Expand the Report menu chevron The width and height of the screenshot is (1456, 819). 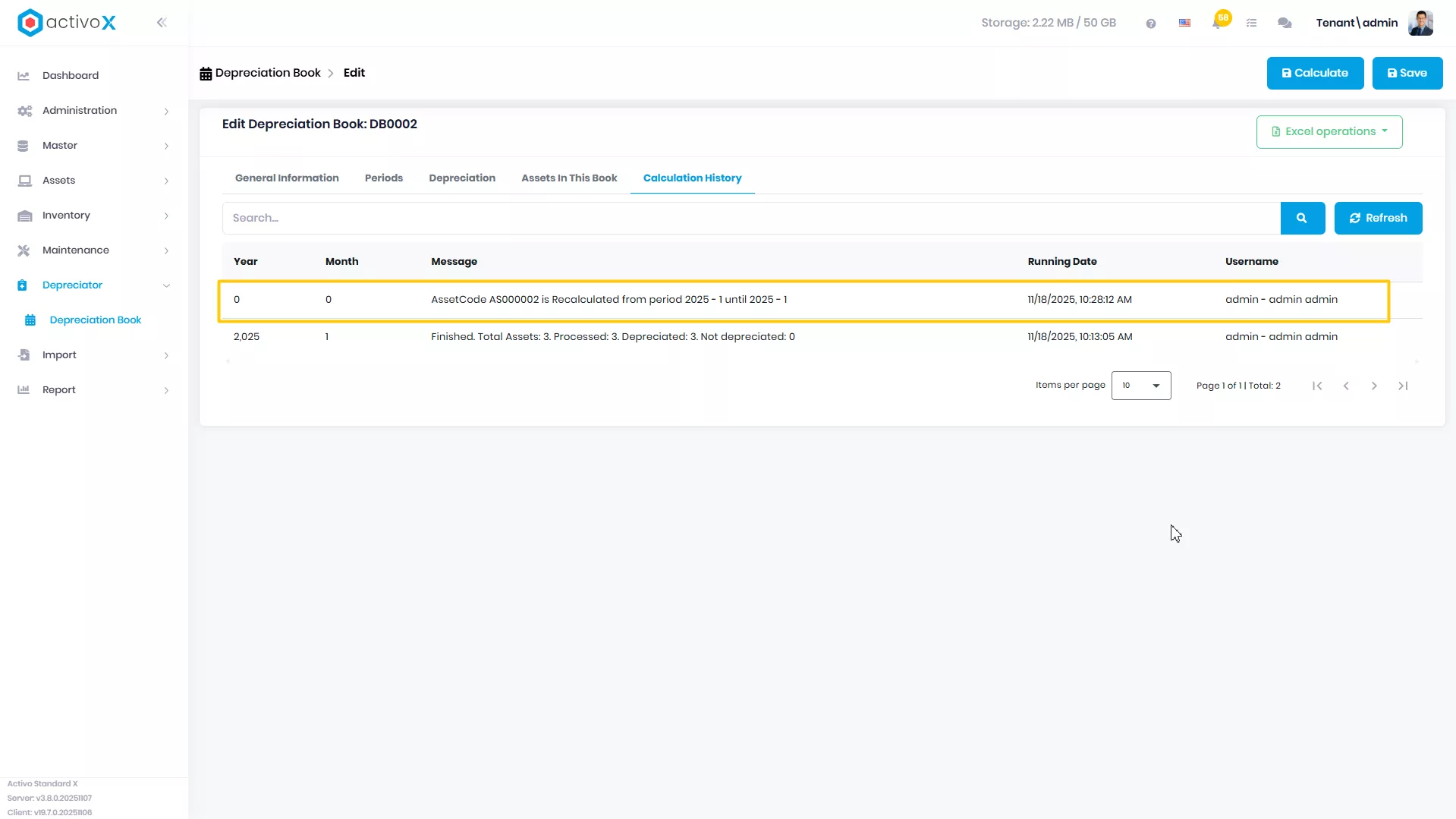click(166, 391)
